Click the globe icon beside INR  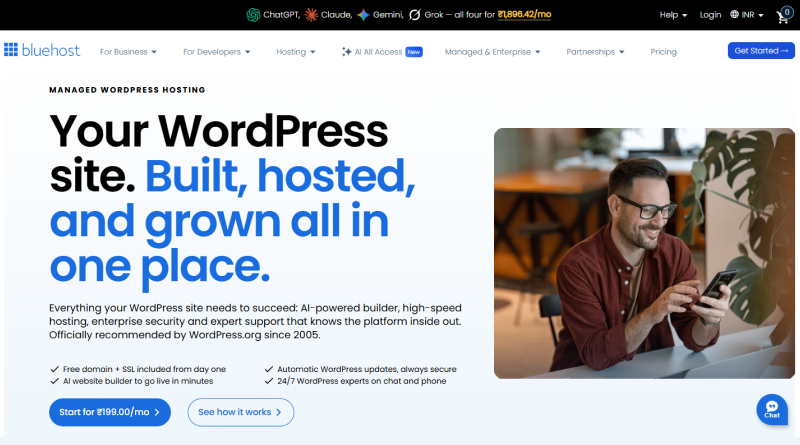[x=734, y=14]
